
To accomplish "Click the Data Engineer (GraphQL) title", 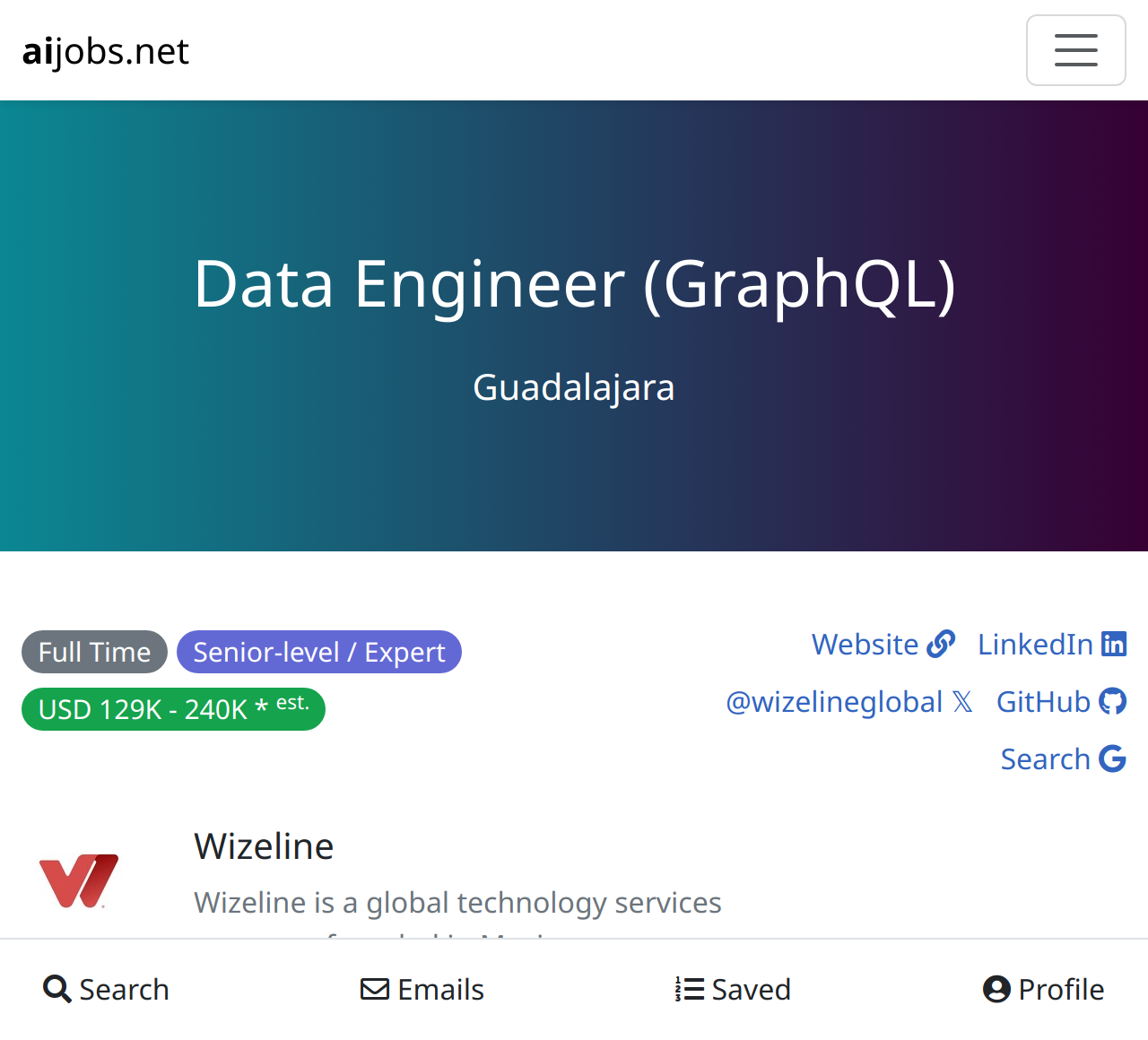I will [x=574, y=284].
